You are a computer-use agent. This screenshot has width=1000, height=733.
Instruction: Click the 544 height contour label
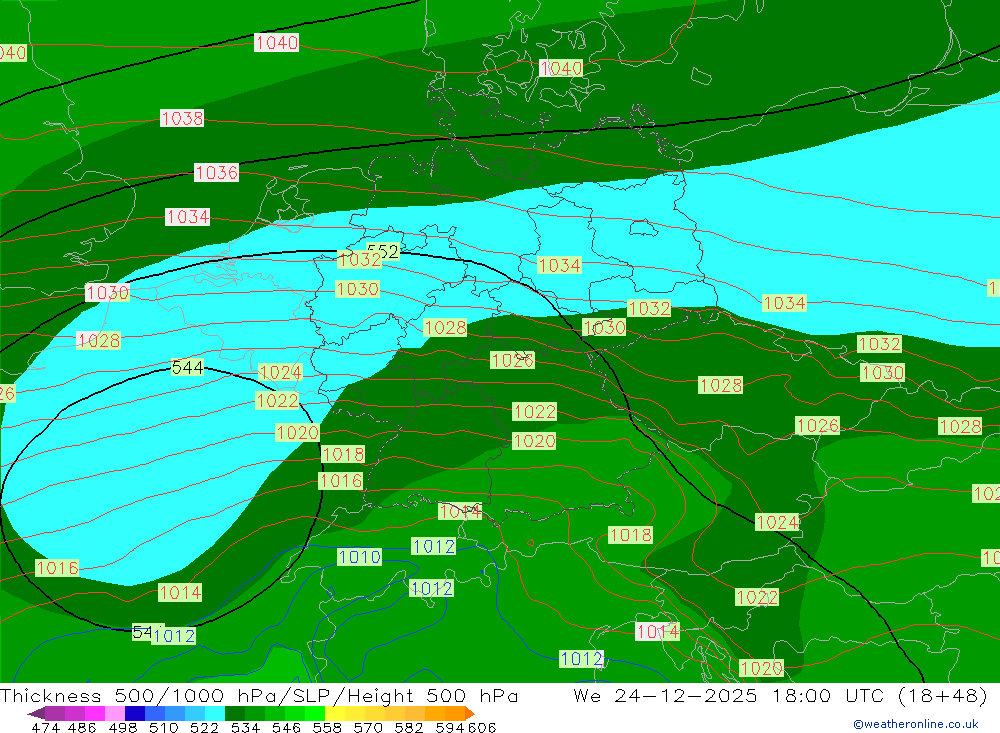pyautogui.click(x=188, y=367)
